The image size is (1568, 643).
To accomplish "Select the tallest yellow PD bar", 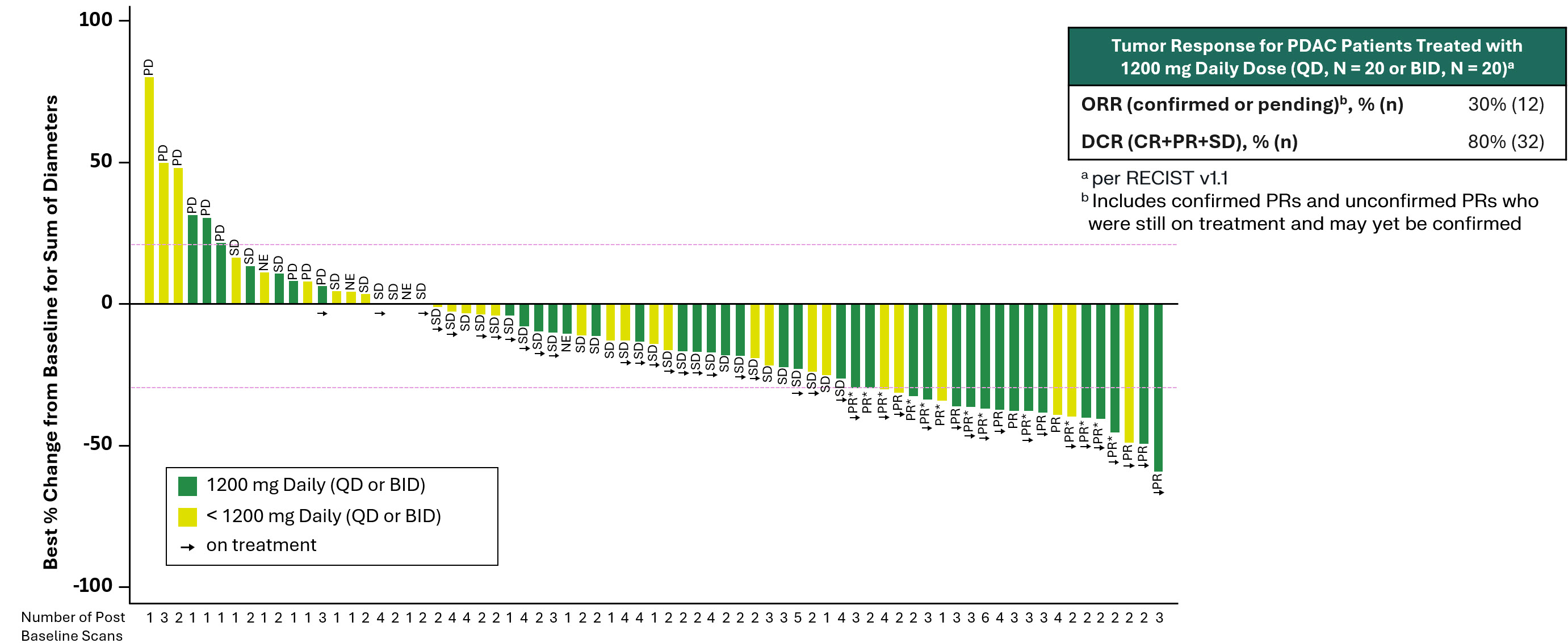I will point(149,190).
